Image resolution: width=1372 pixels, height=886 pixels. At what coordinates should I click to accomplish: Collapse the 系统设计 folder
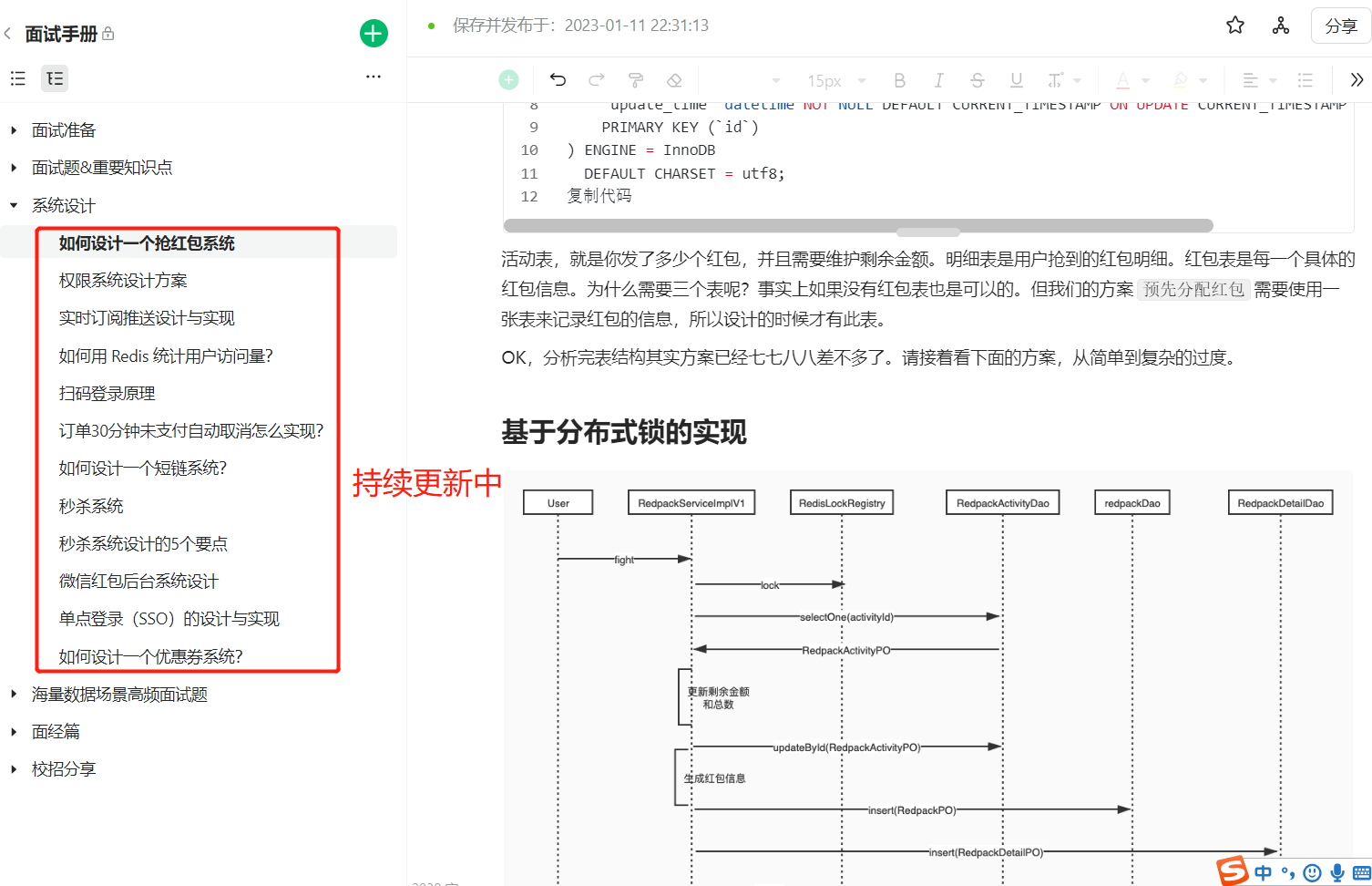(x=14, y=206)
